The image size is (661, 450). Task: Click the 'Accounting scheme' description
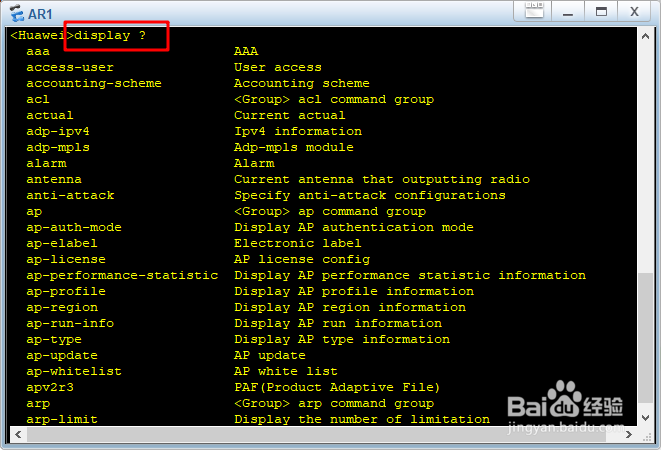[x=302, y=84]
